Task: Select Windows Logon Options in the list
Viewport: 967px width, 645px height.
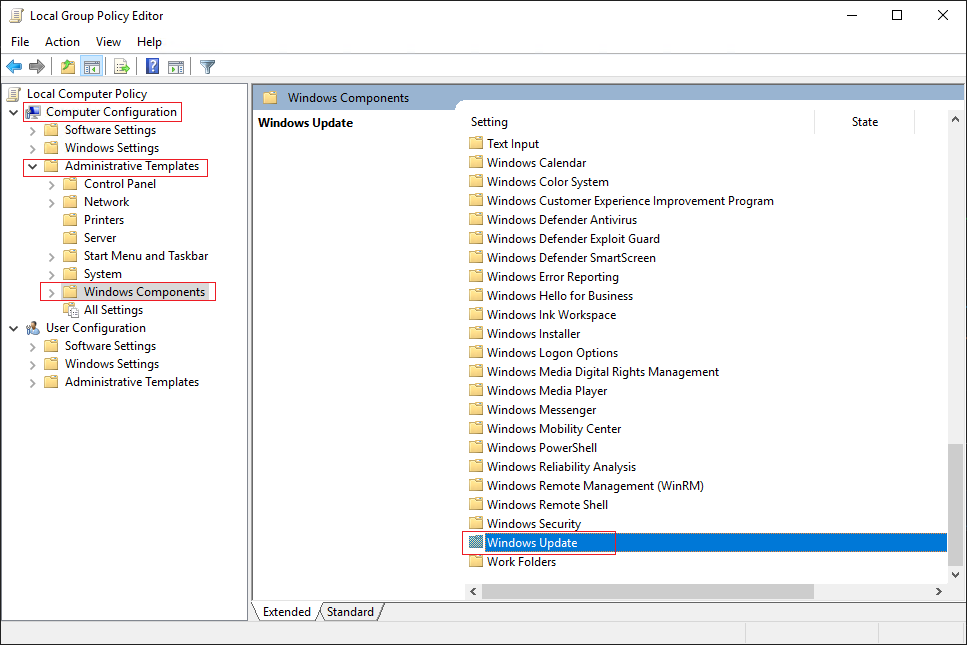Action: point(553,353)
